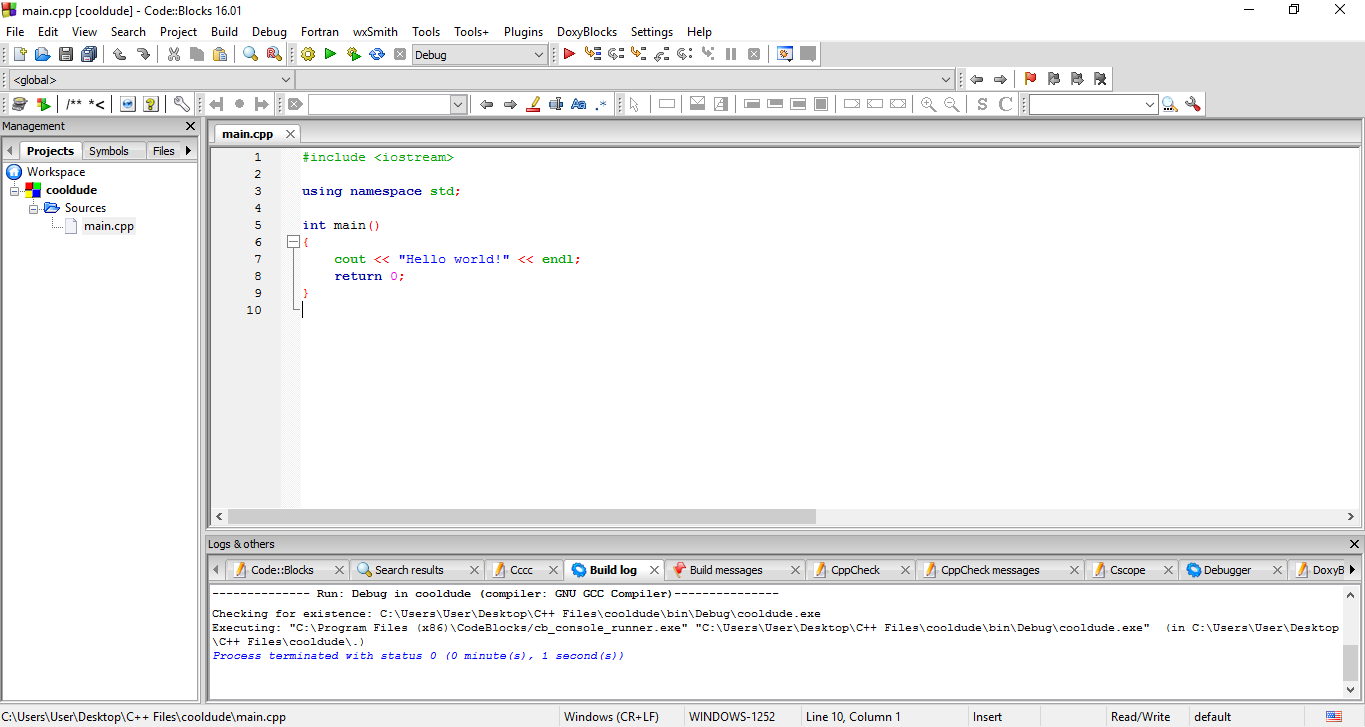Start debugging with the red arrow icon
This screenshot has width=1365, height=727.
[568, 54]
